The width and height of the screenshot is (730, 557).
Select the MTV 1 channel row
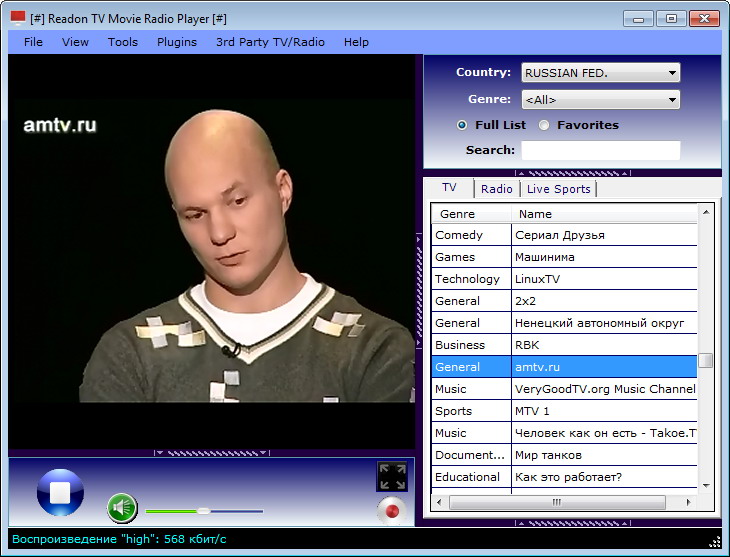click(x=564, y=411)
